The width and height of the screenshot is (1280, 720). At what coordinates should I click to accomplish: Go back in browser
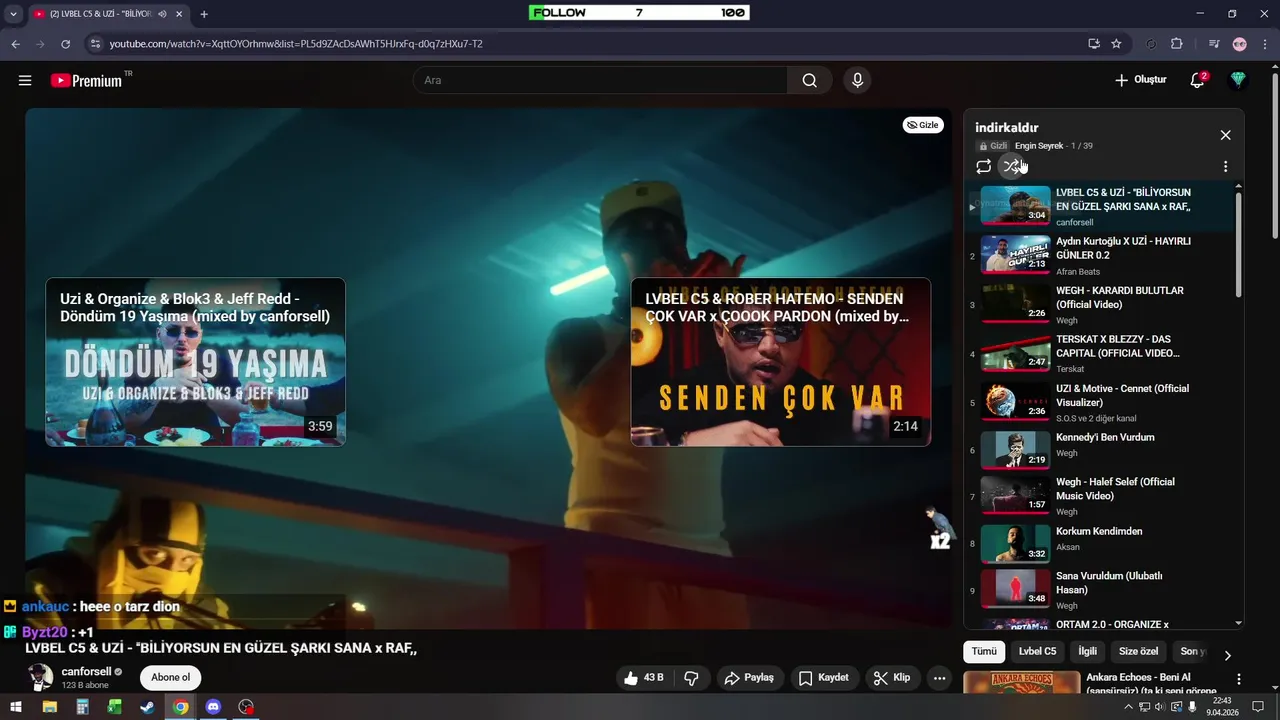tap(15, 44)
